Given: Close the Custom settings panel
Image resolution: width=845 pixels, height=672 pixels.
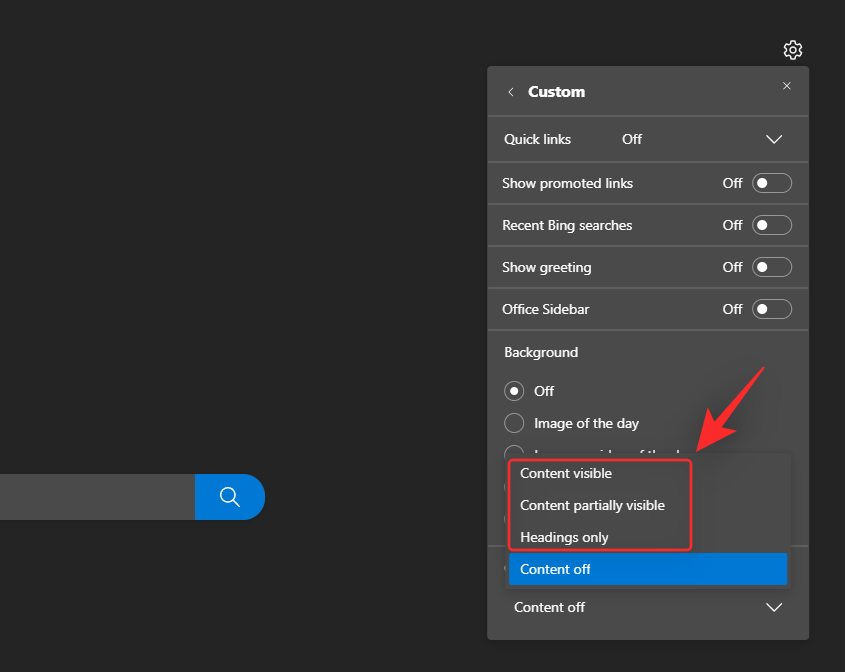Looking at the screenshot, I should coord(787,86).
